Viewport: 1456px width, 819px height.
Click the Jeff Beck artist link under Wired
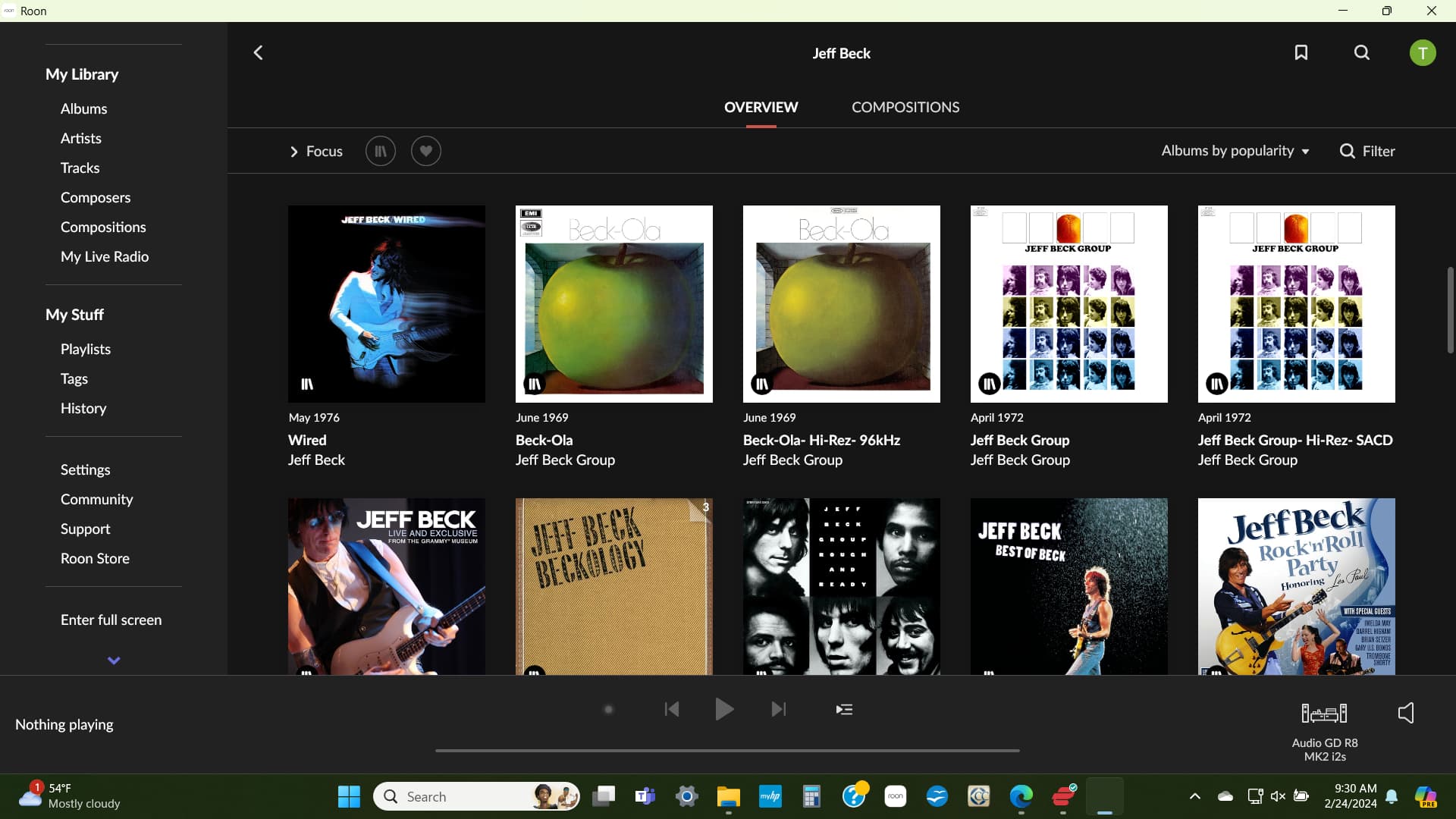(x=316, y=460)
